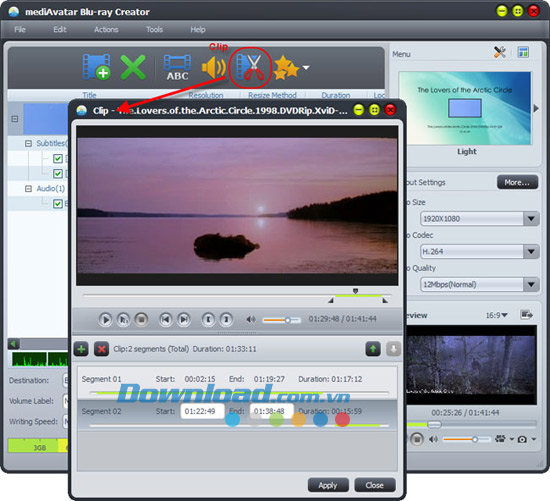Mute main preview speaker icon
Viewport: 550px width, 501px height.
(x=434, y=439)
